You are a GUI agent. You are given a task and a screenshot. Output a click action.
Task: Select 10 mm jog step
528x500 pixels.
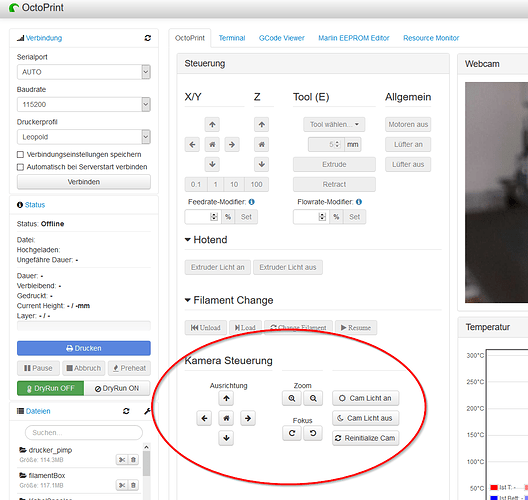(234, 185)
